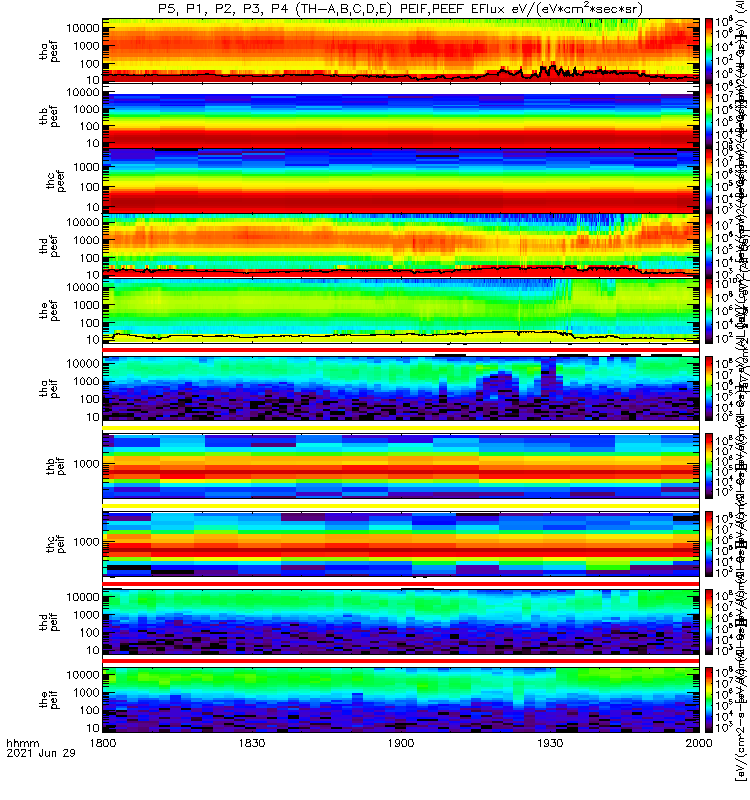The image size is (750, 800).
Task: Select the thd peef panel color bar
Action: (x=709, y=245)
